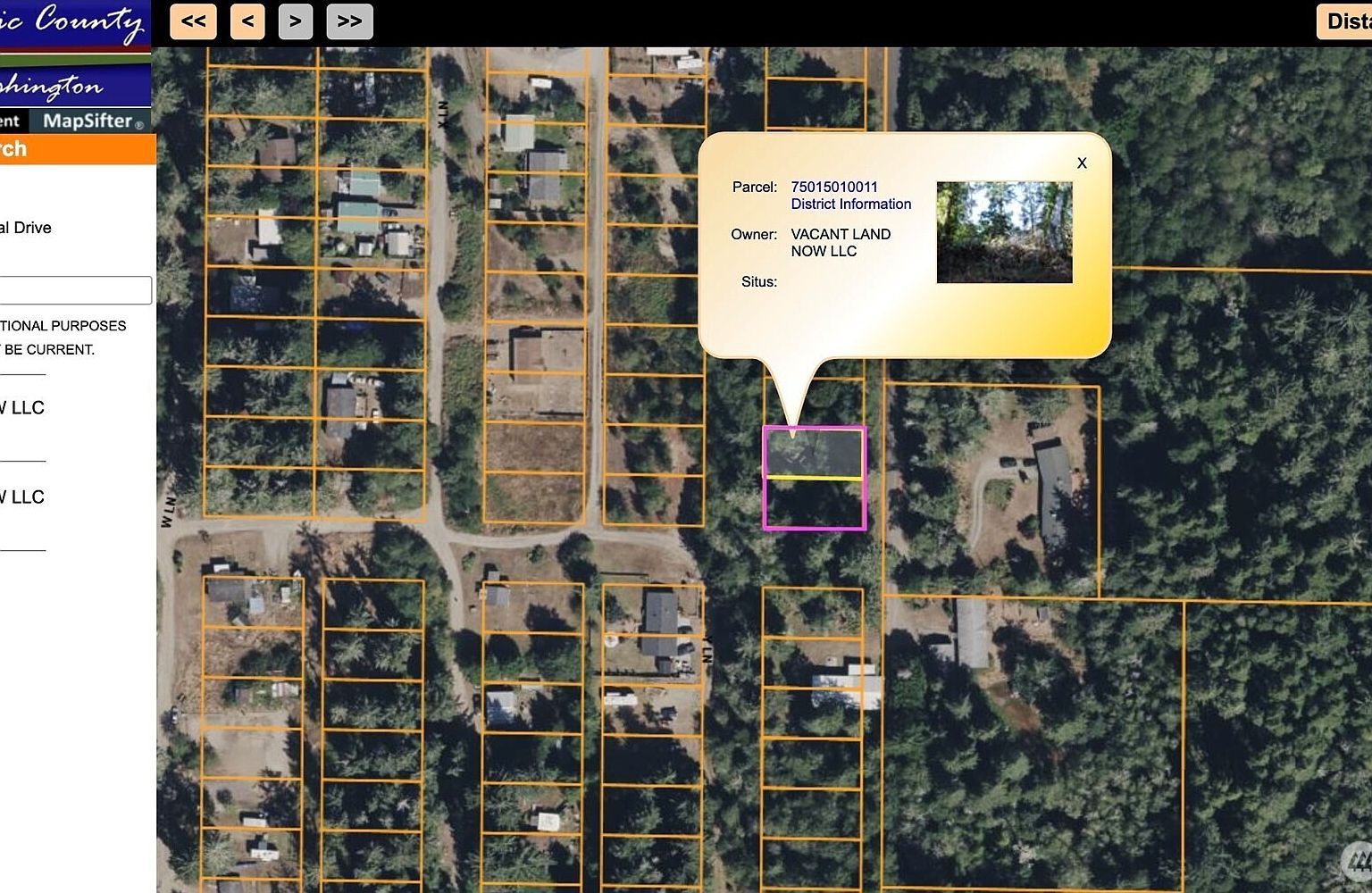This screenshot has height=893, width=1372.
Task: Expand District Information in the popup
Action: (850, 204)
